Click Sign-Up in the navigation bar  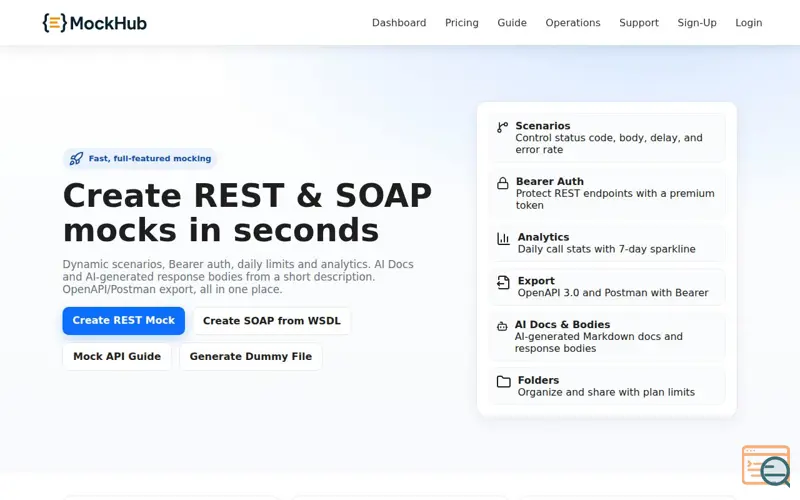pos(697,23)
